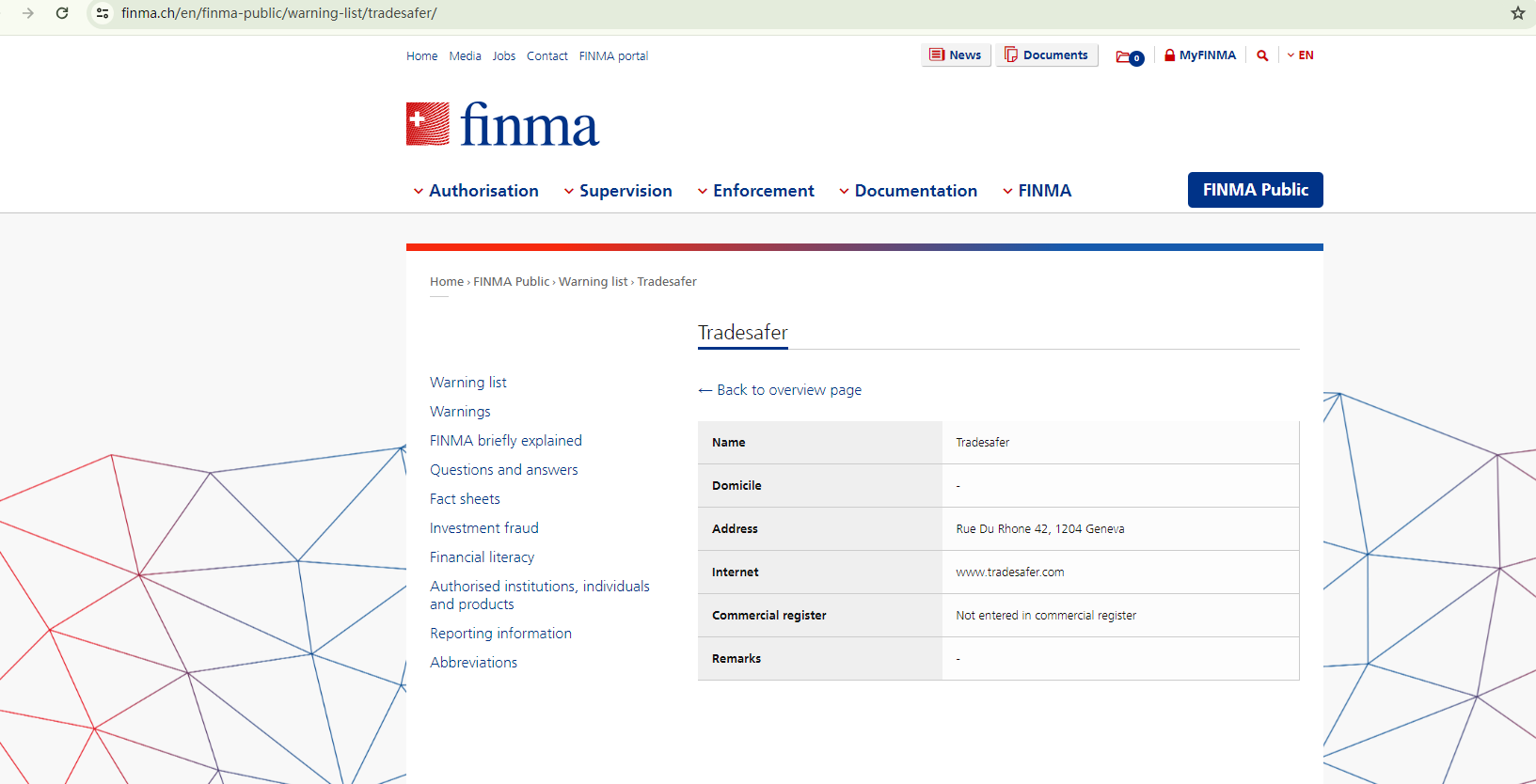This screenshot has height=784, width=1536.
Task: Expand the Supervision navigation menu
Action: click(618, 191)
